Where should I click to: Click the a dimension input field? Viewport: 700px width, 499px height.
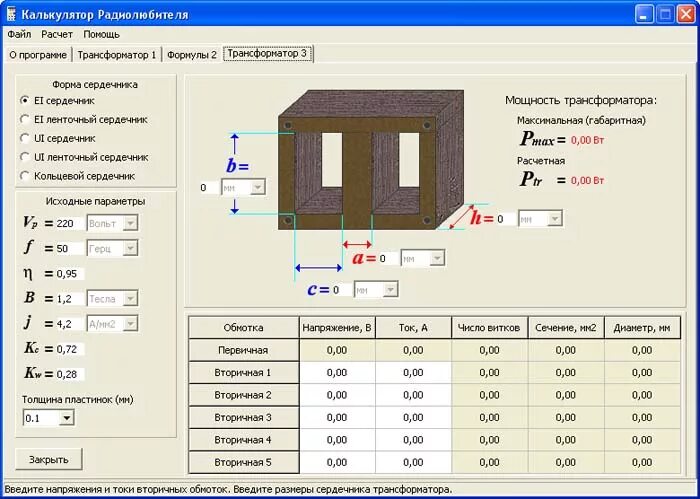click(x=389, y=258)
